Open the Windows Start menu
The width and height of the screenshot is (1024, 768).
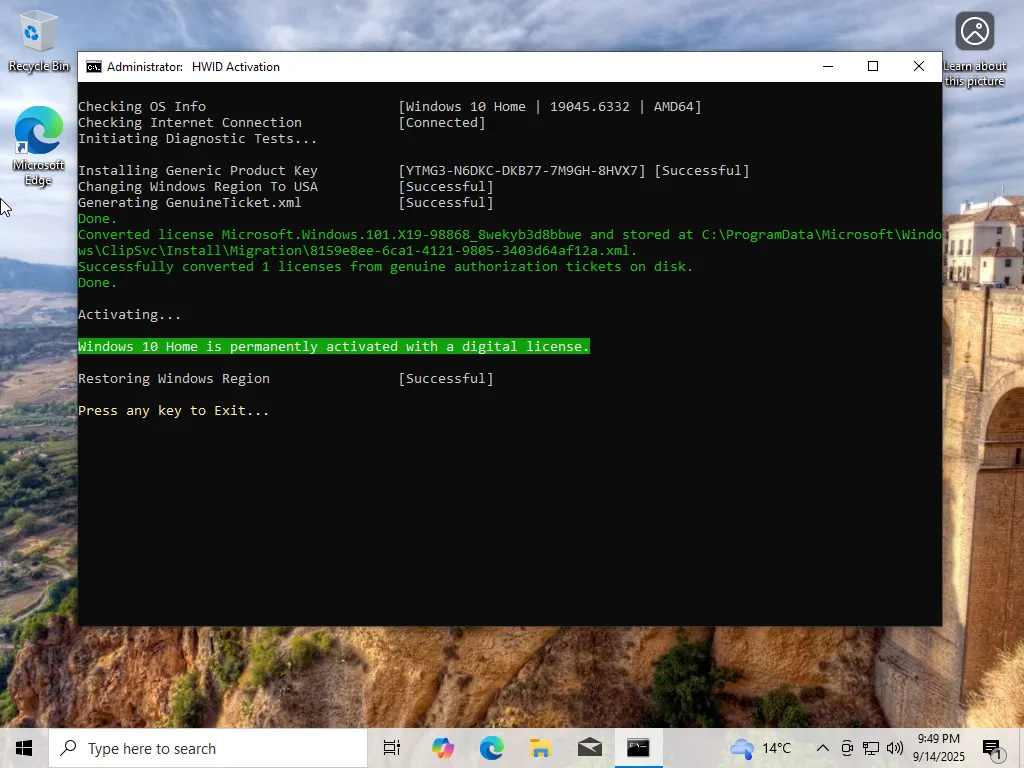24,748
